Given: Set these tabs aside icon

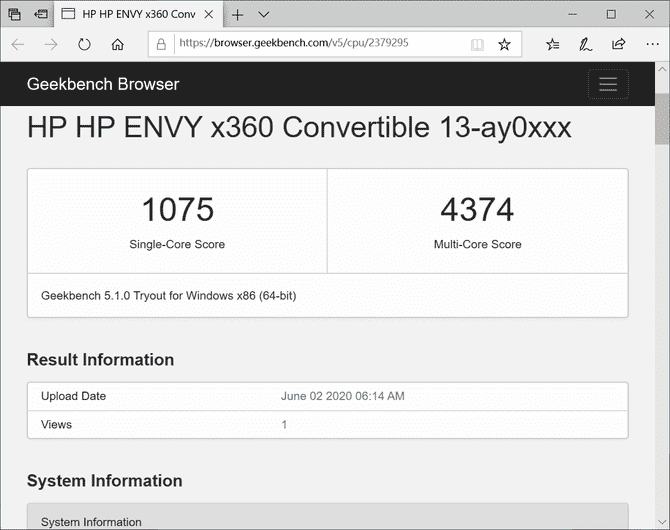Looking at the screenshot, I should click(41, 14).
